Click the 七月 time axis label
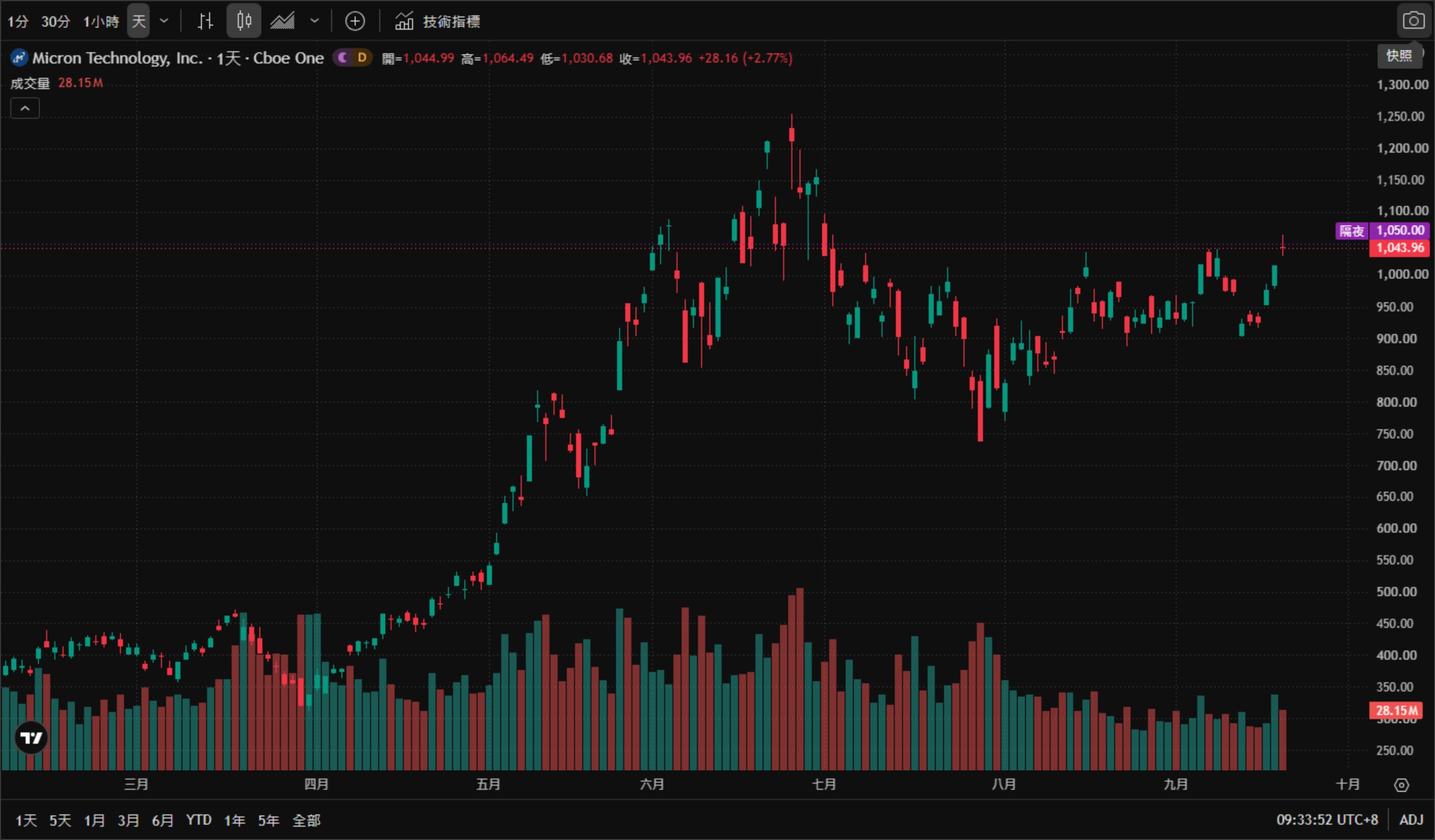Image resolution: width=1435 pixels, height=840 pixels. (x=824, y=784)
